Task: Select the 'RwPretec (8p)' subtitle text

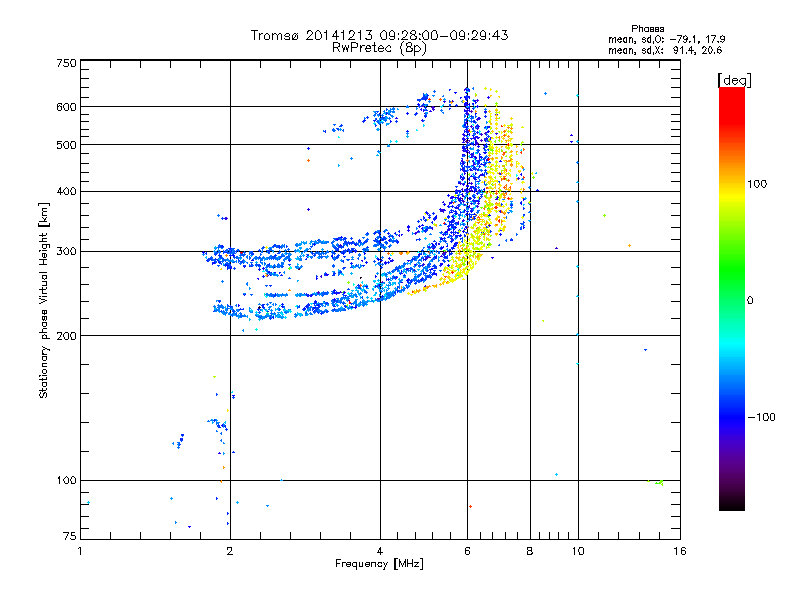Action: [379, 48]
